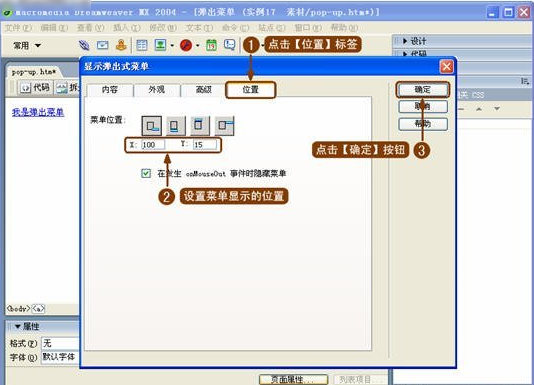534x385 pixels.
Task: Insert an email link from the toolbar
Action: pos(103,45)
